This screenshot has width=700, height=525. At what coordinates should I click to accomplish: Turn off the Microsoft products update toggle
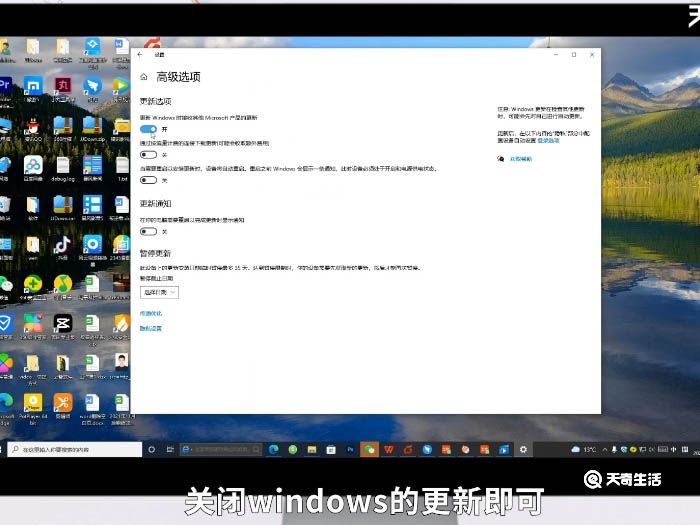(148, 129)
